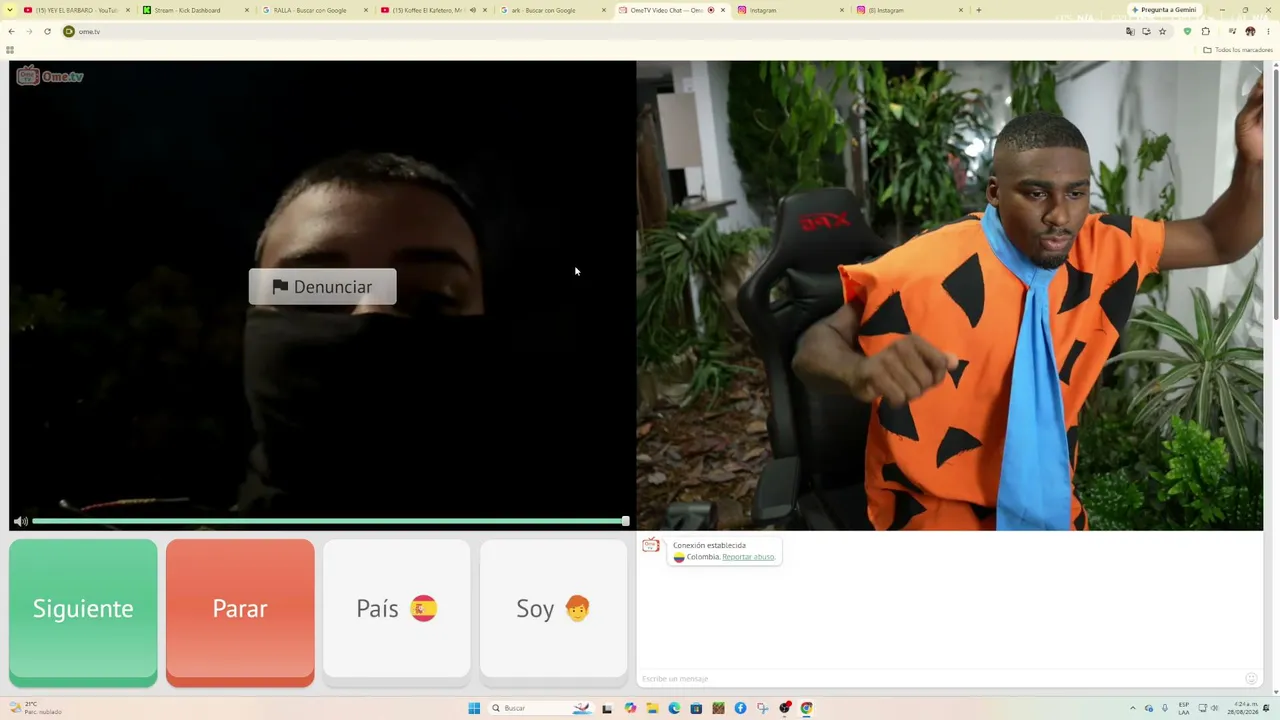
Task: Open Microsoft Edge from the taskbar
Action: (674, 708)
